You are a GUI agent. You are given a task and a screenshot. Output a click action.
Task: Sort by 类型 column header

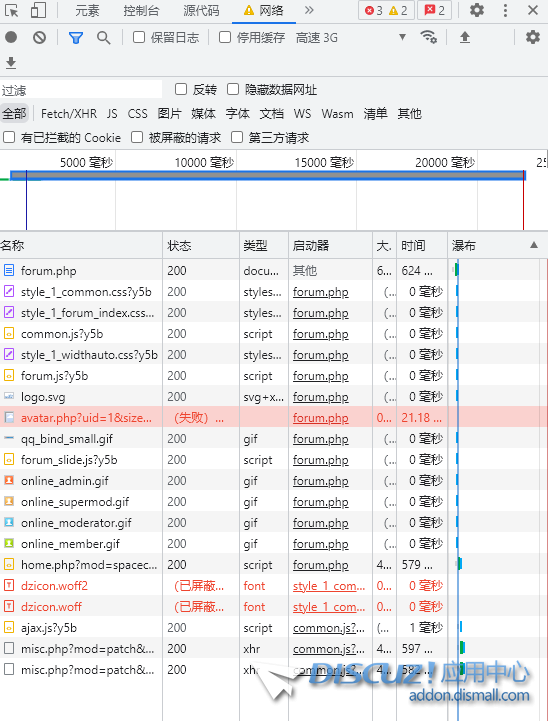point(264,246)
